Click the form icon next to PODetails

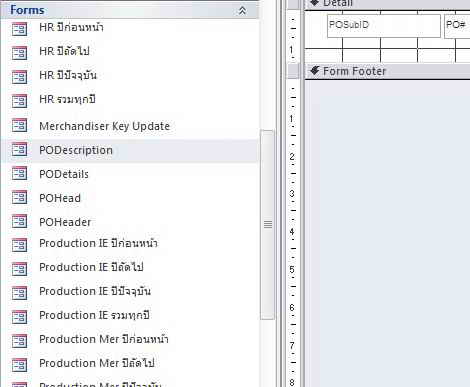pos(19,174)
